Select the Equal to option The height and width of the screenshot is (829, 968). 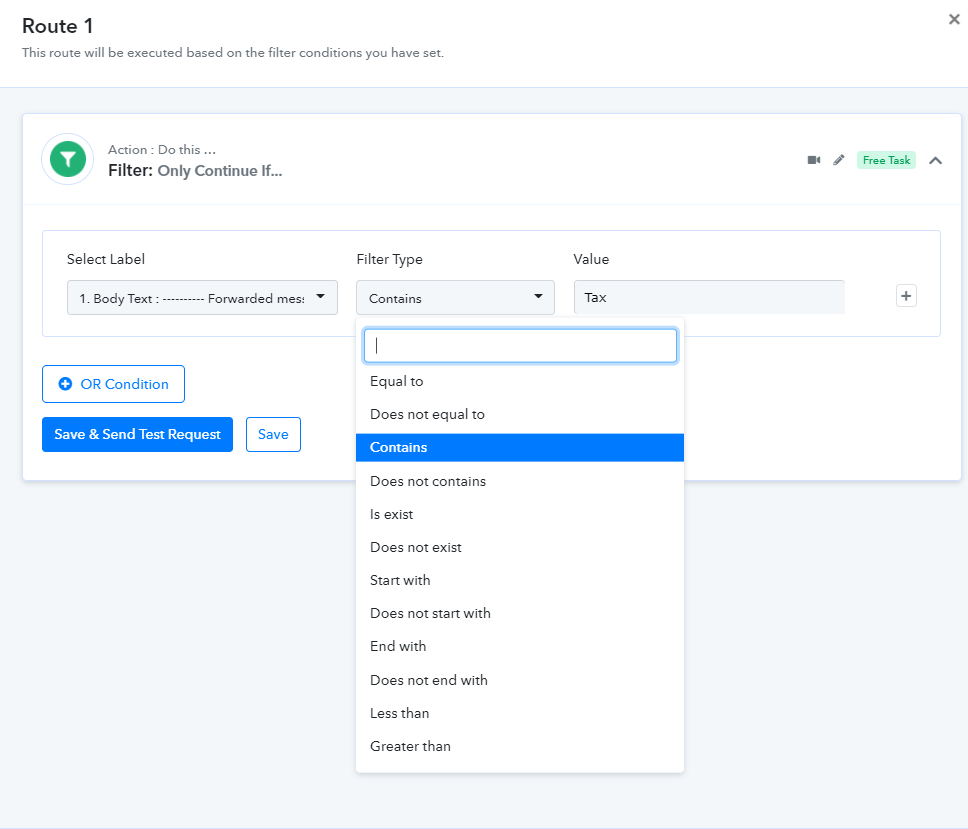coord(520,381)
